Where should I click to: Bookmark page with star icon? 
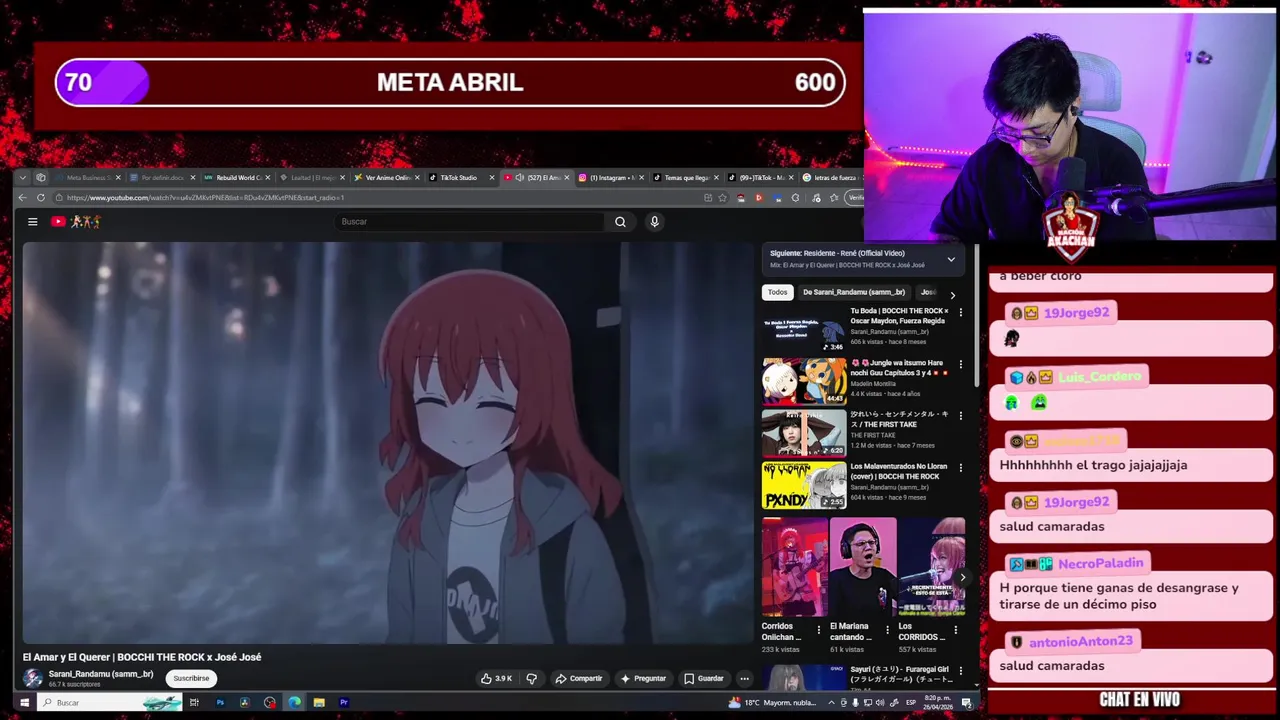722,198
